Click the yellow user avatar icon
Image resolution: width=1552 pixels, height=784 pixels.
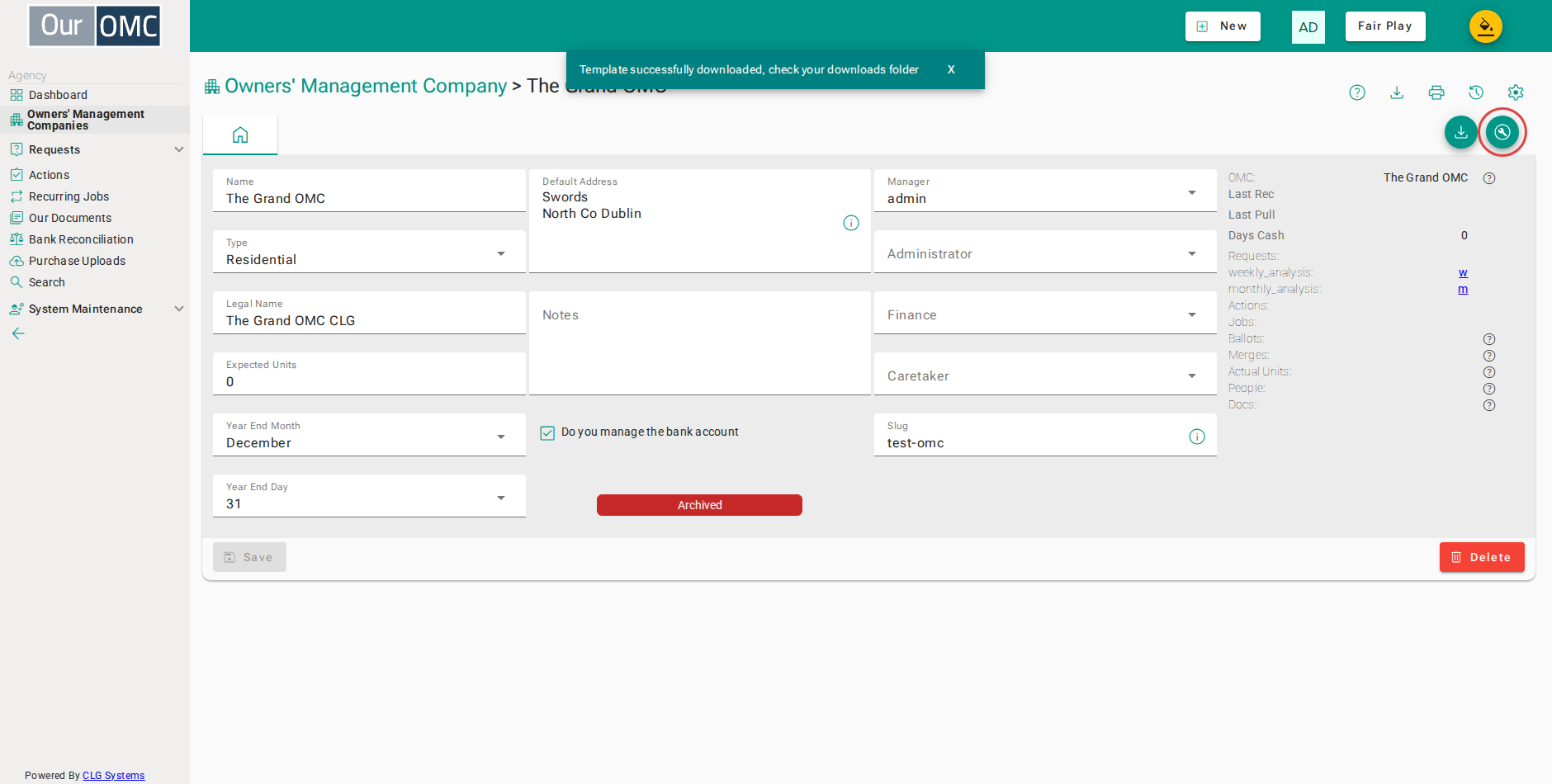click(1486, 26)
